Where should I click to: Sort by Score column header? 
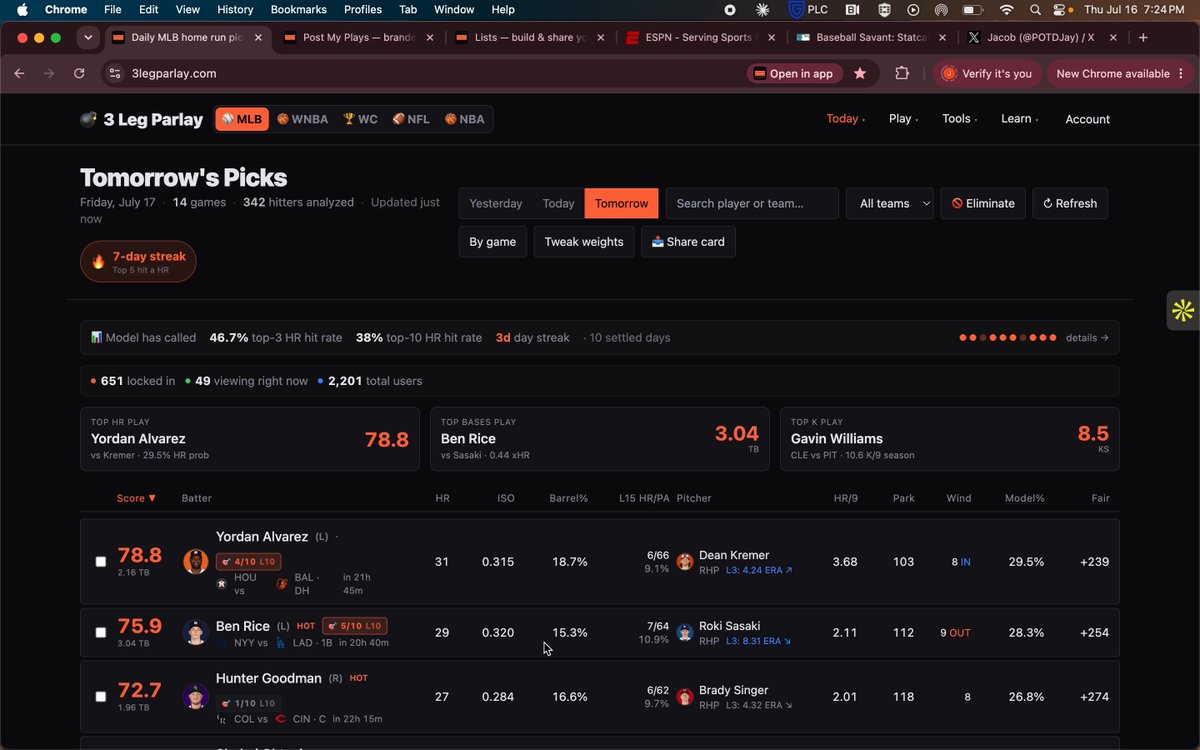(136, 498)
